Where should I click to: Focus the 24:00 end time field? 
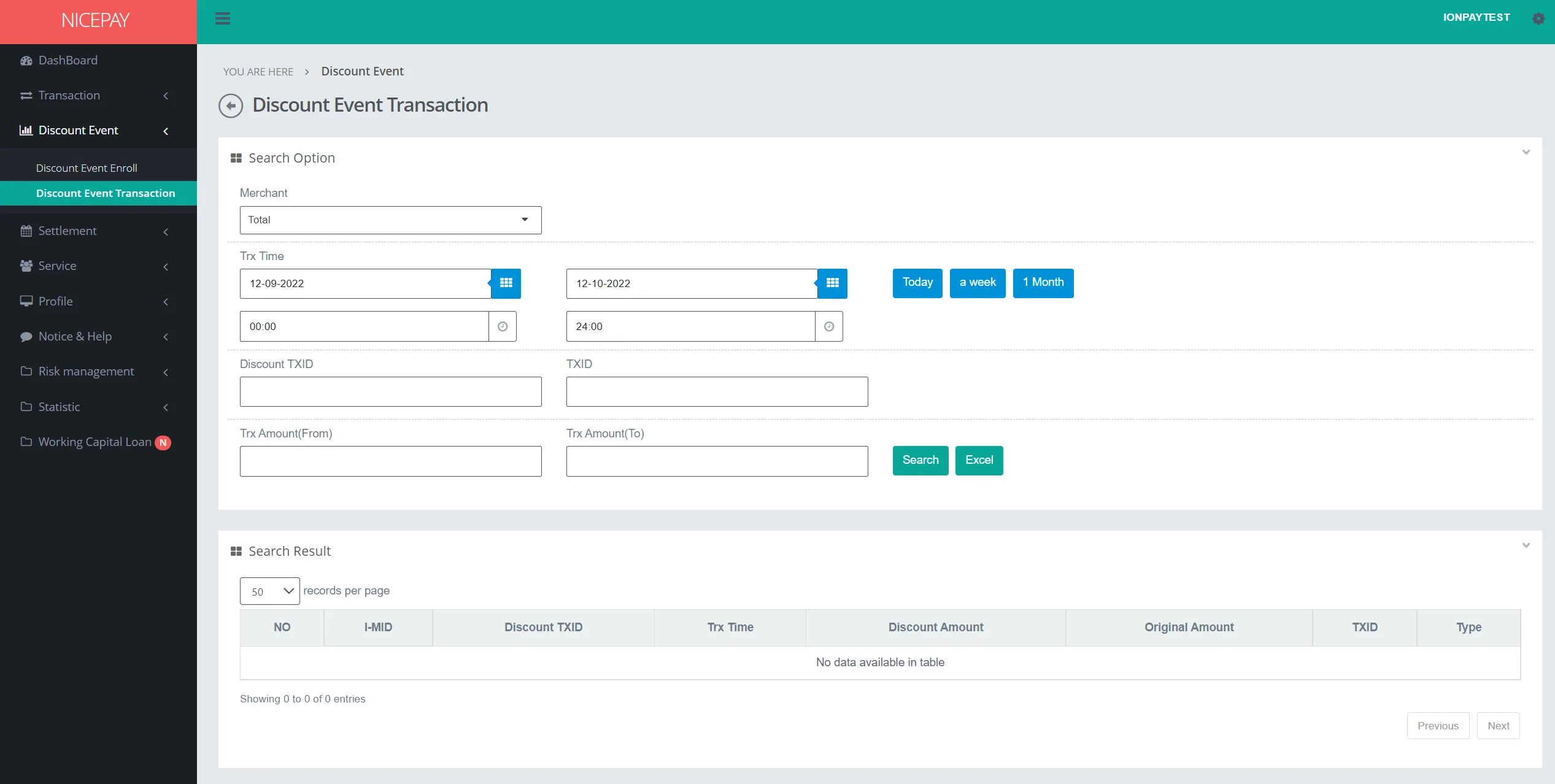point(691,326)
